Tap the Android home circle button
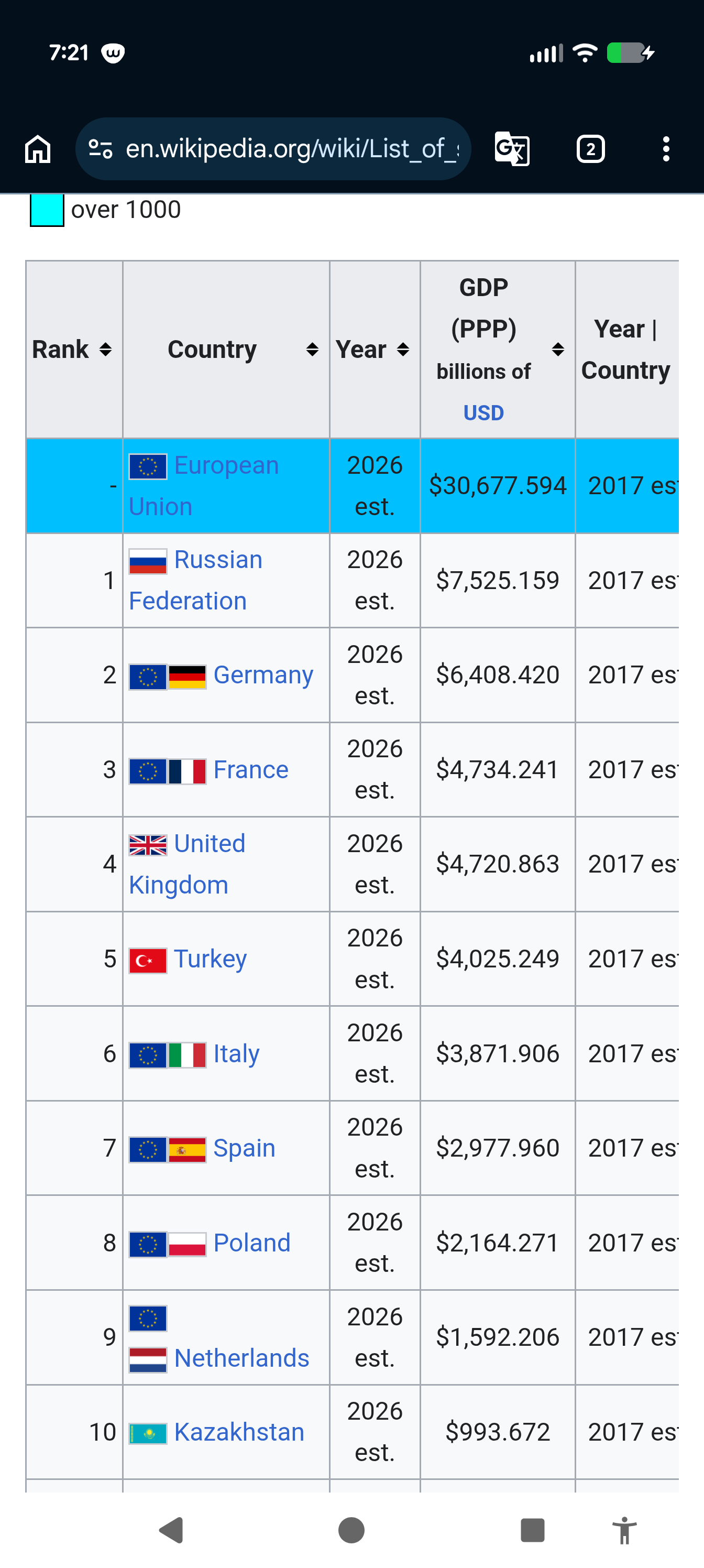The image size is (704, 1568). (351, 1530)
